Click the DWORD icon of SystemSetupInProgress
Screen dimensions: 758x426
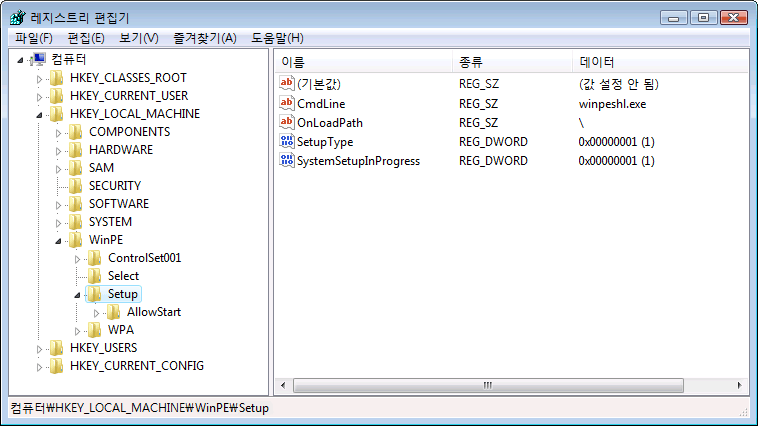click(x=287, y=161)
